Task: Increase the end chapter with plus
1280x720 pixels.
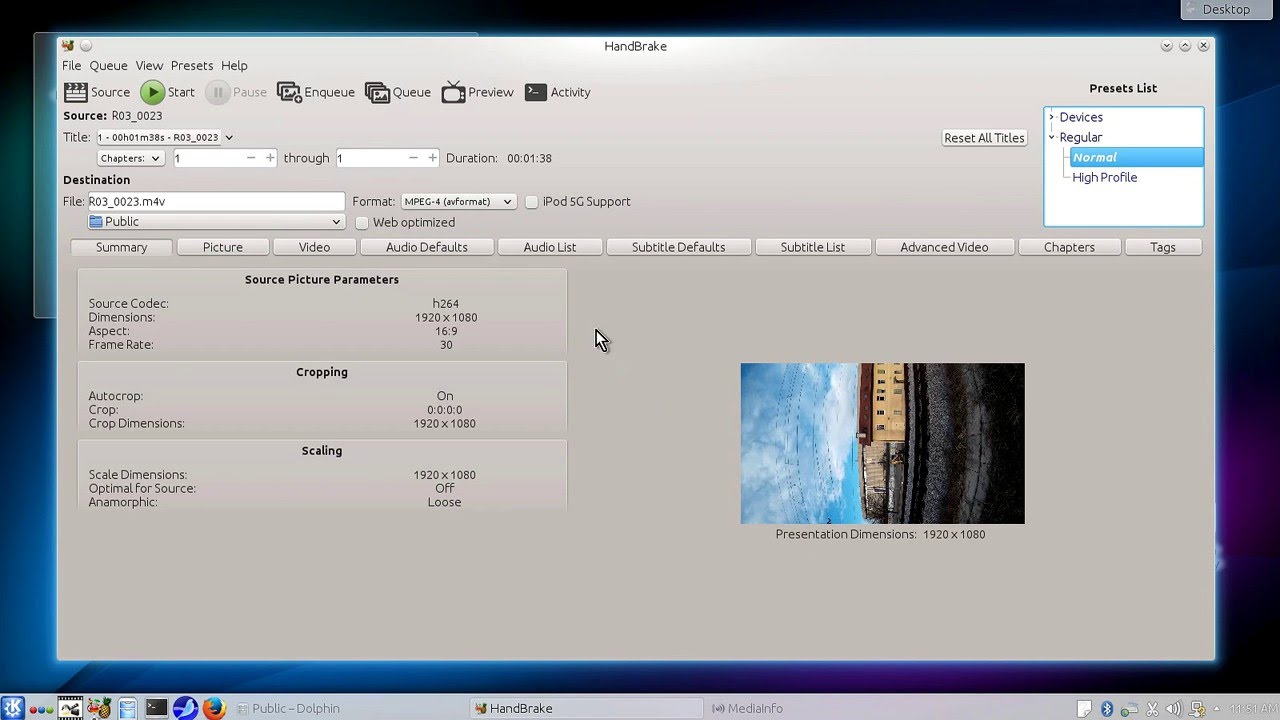Action: click(432, 158)
